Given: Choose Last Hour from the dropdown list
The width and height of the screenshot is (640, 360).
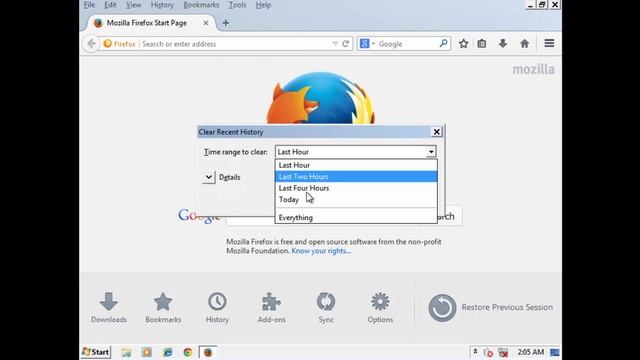Looking at the screenshot, I should click(356, 165).
